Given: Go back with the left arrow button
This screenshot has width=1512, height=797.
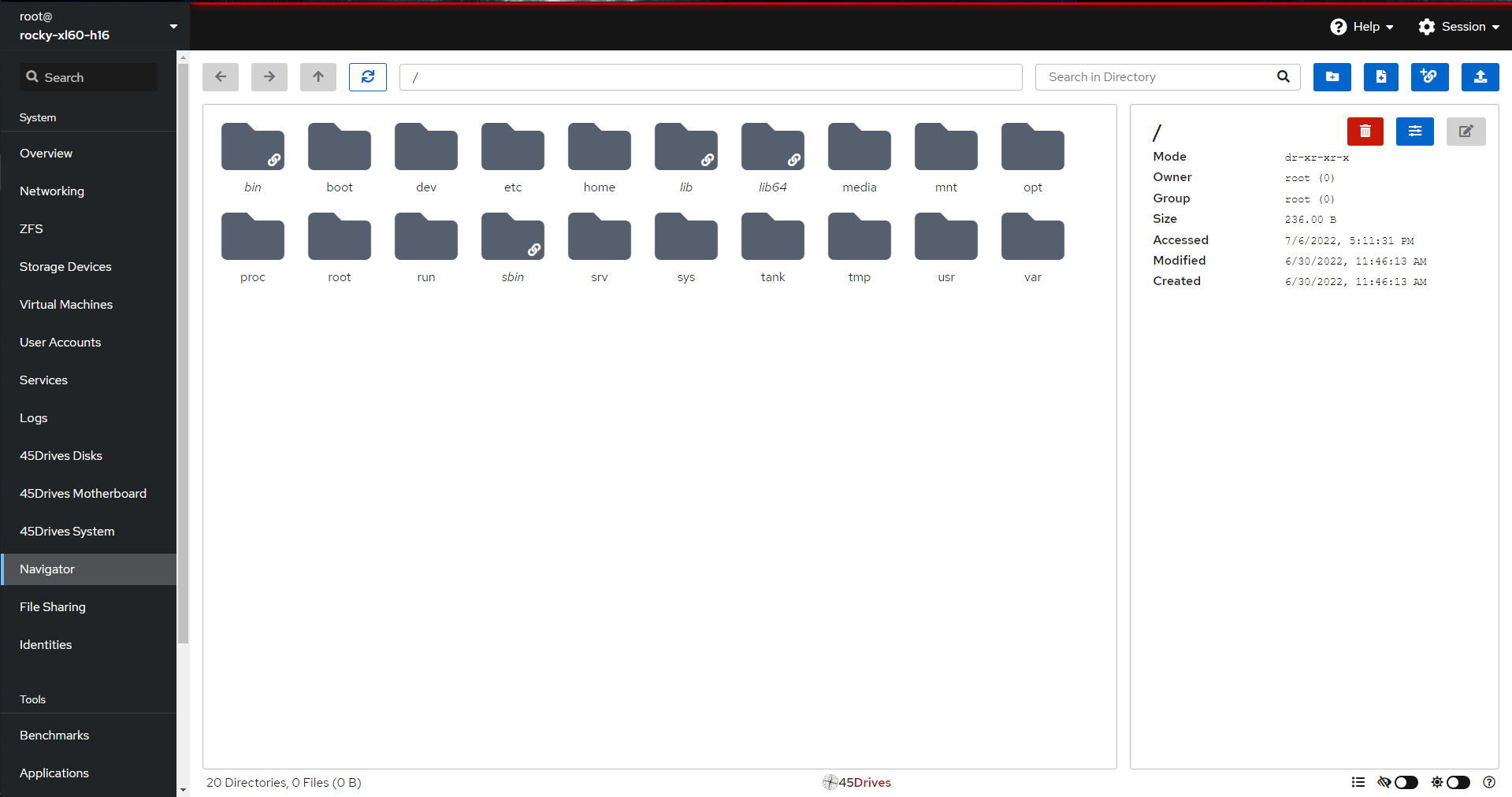Looking at the screenshot, I should 221,77.
